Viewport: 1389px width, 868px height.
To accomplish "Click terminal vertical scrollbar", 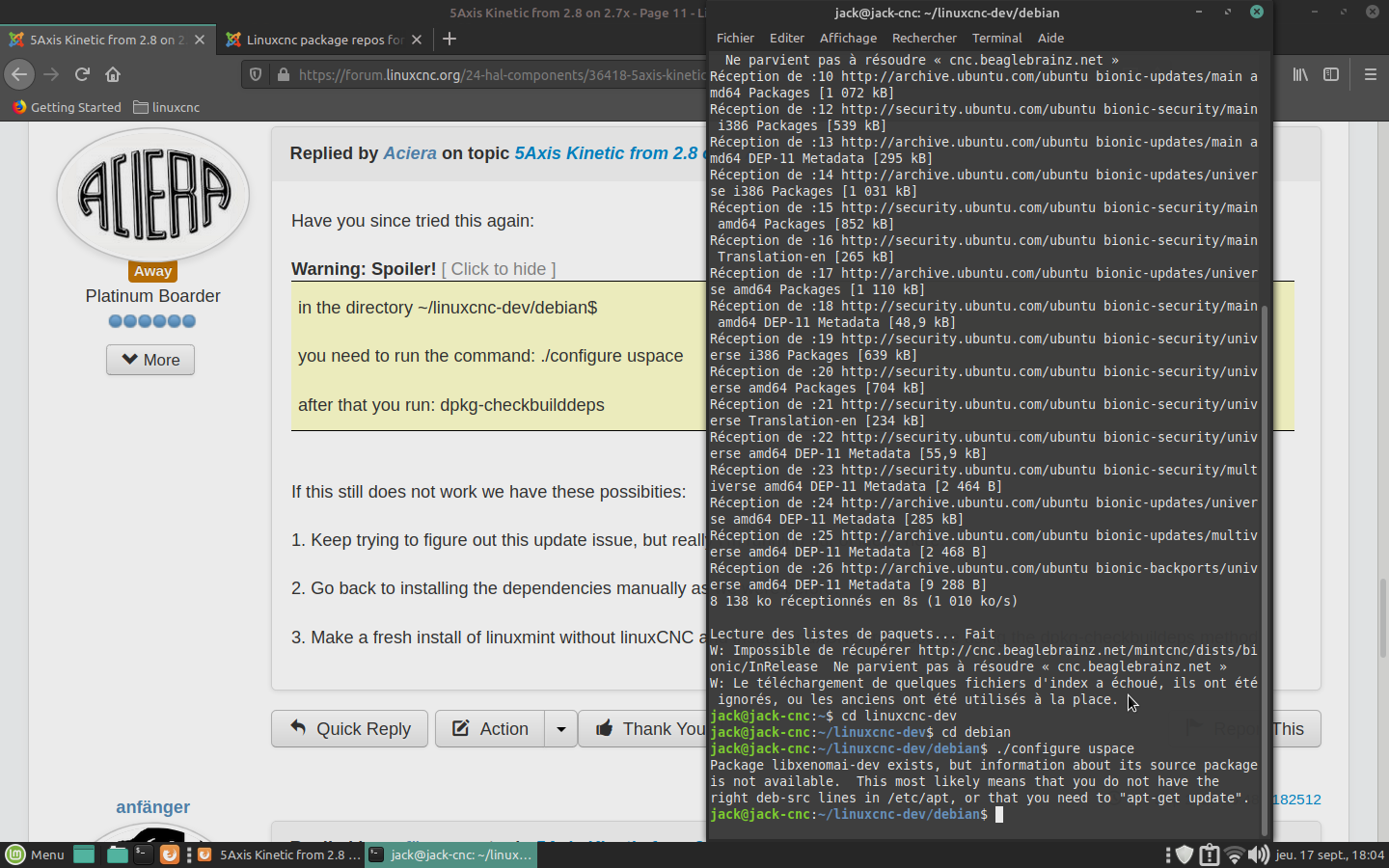I will pyautogui.click(x=1265, y=569).
